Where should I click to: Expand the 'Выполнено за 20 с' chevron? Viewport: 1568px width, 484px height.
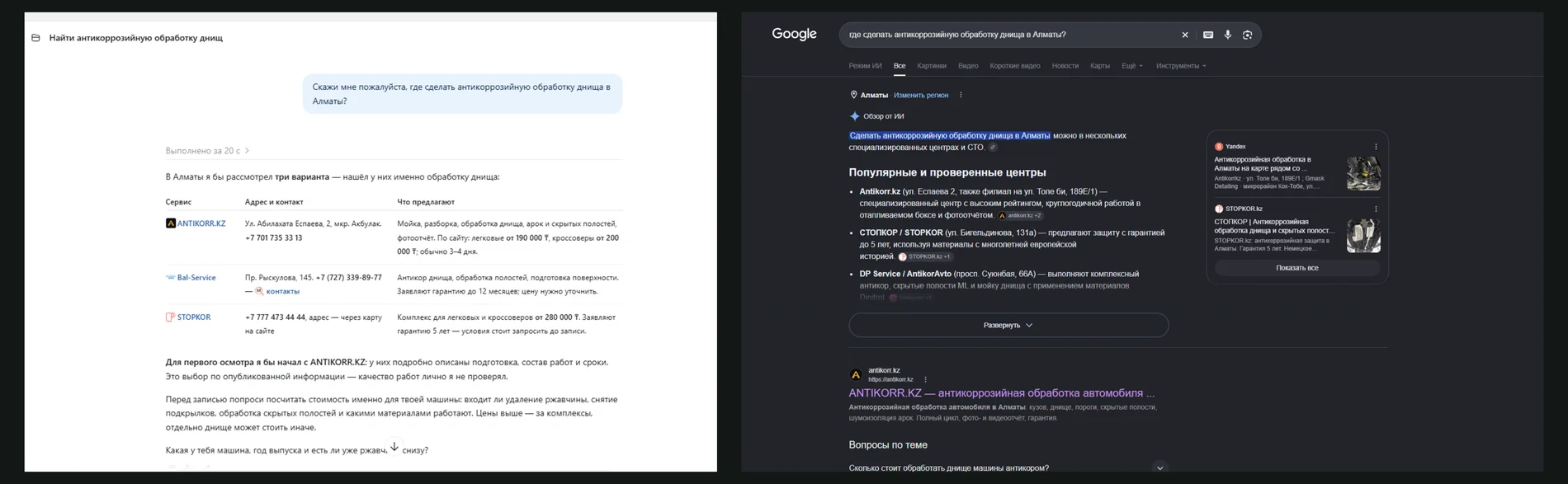(x=247, y=151)
